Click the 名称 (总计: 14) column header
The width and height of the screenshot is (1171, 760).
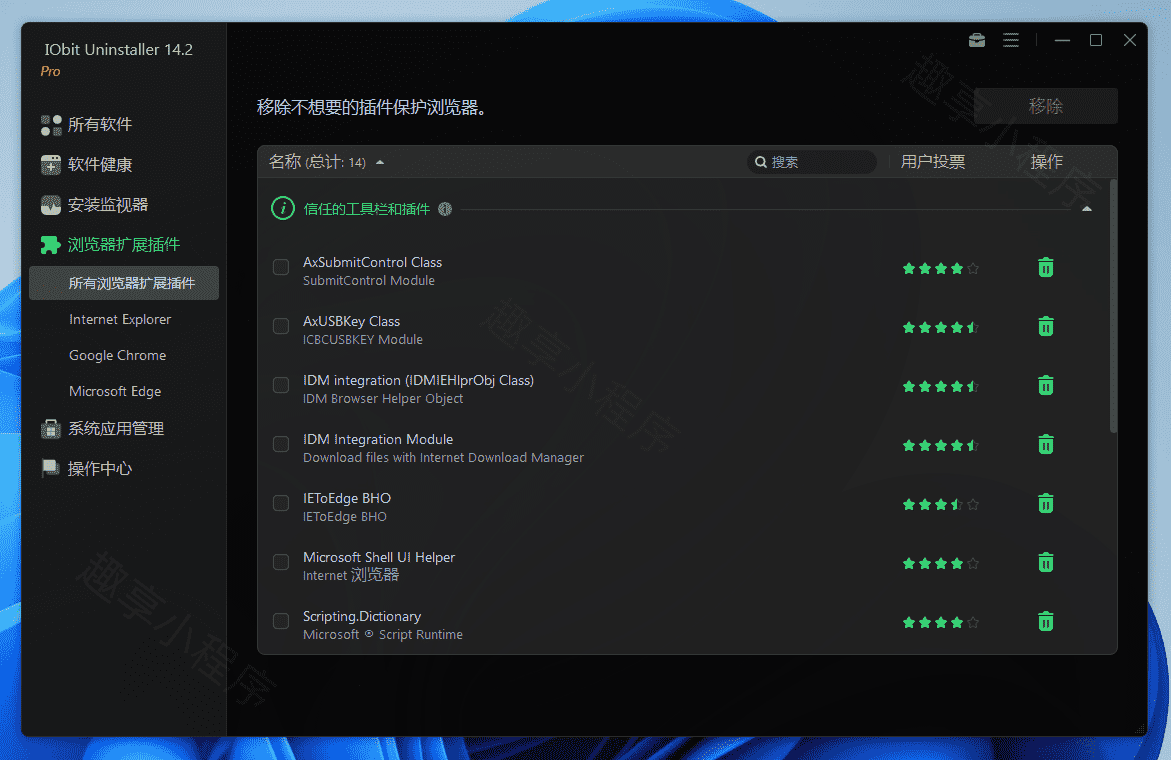[317, 162]
